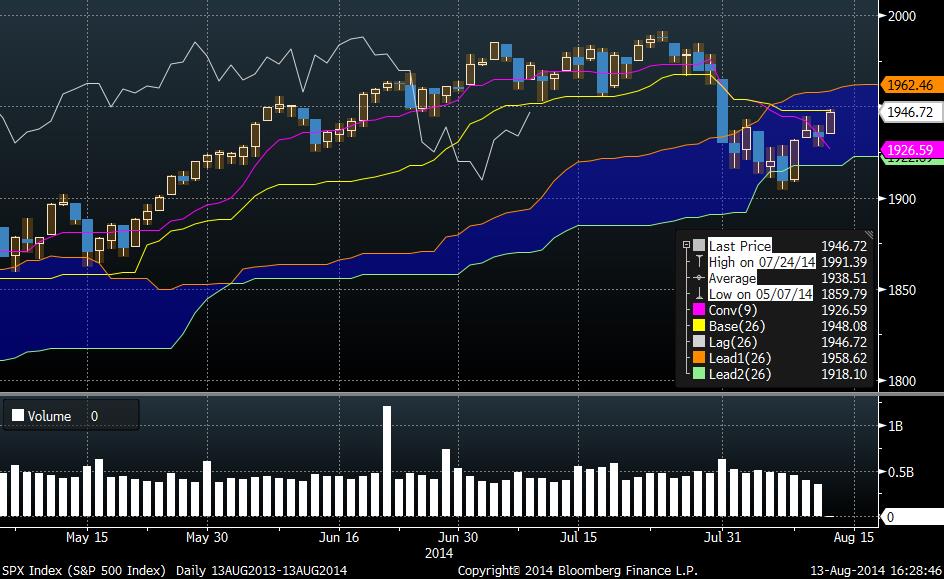Click the white 1946.72 last price tag
Image resolution: width=944 pixels, height=579 pixels.
click(x=910, y=113)
